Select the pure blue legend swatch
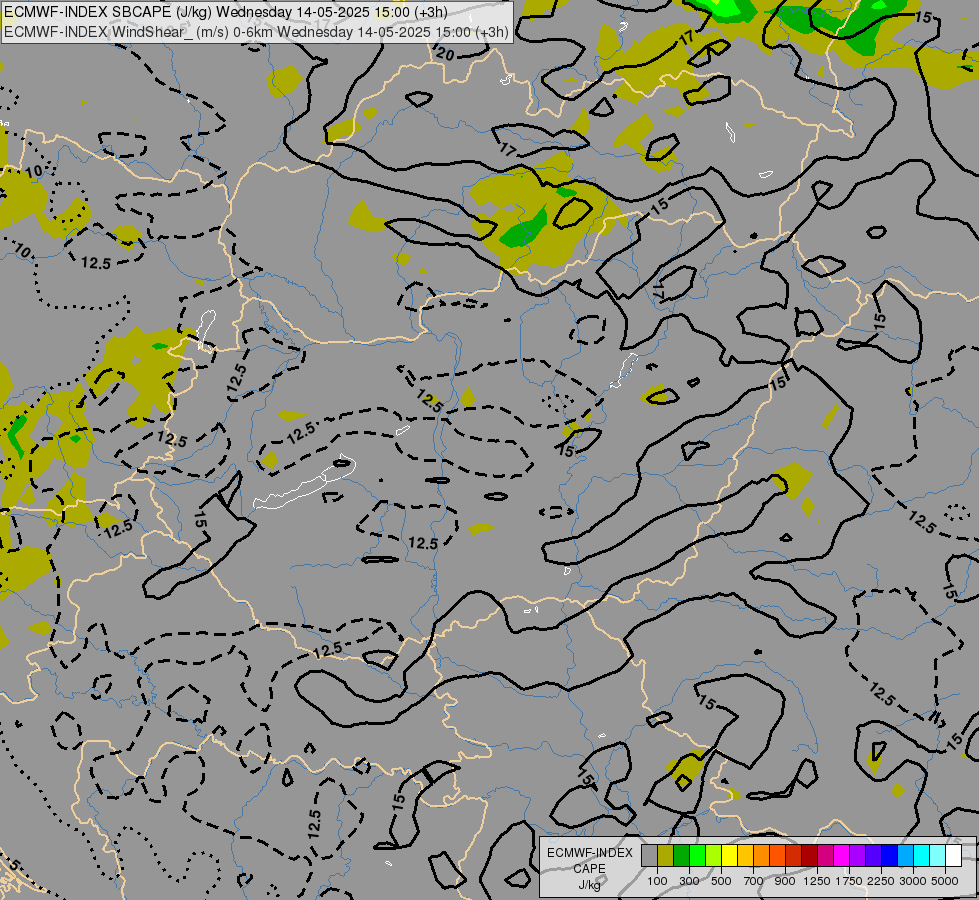This screenshot has width=979, height=900. 890,856
